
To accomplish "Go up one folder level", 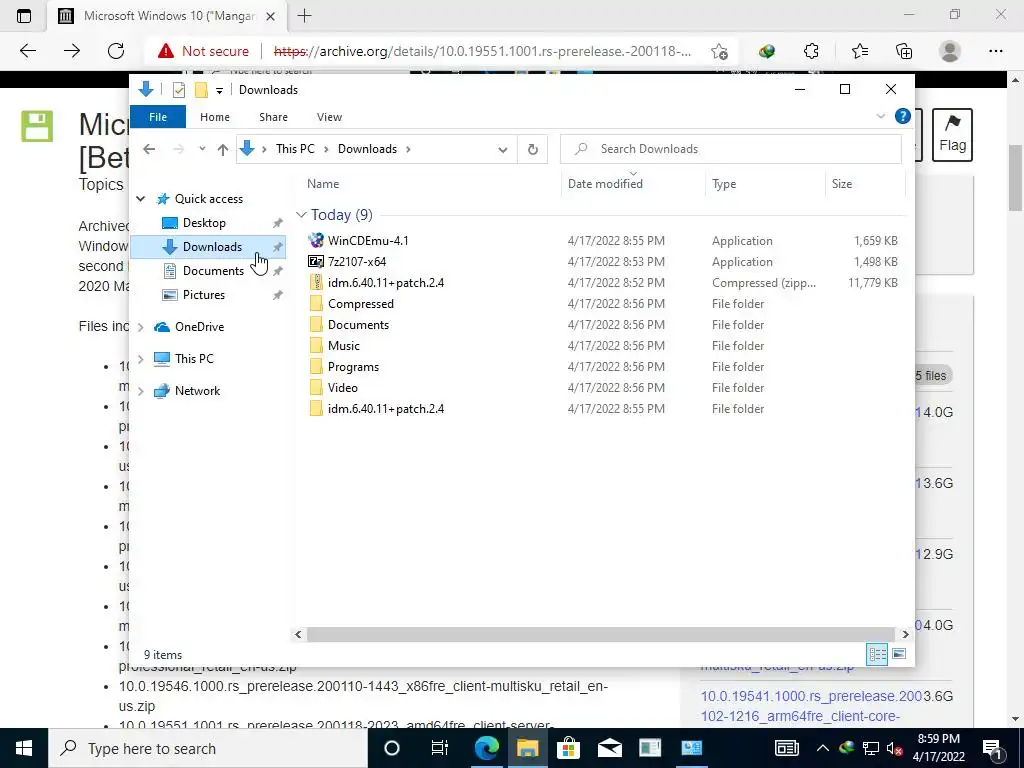I will 223,150.
